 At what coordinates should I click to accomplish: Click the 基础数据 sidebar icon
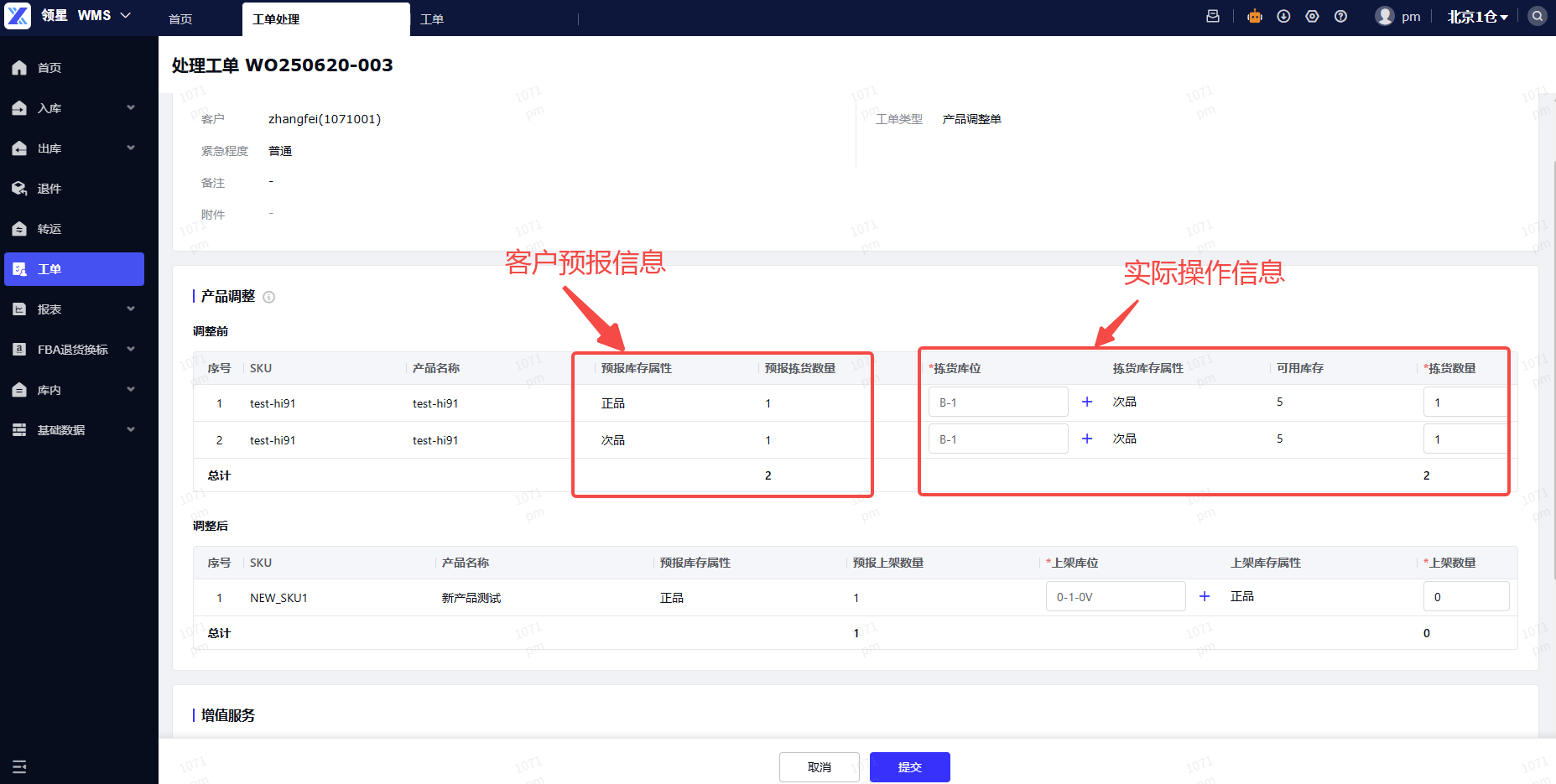[19, 430]
